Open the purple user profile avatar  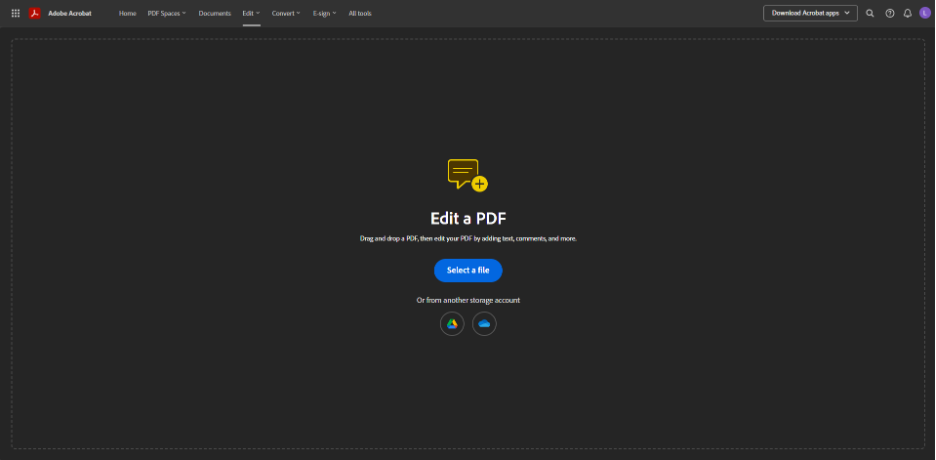point(925,13)
